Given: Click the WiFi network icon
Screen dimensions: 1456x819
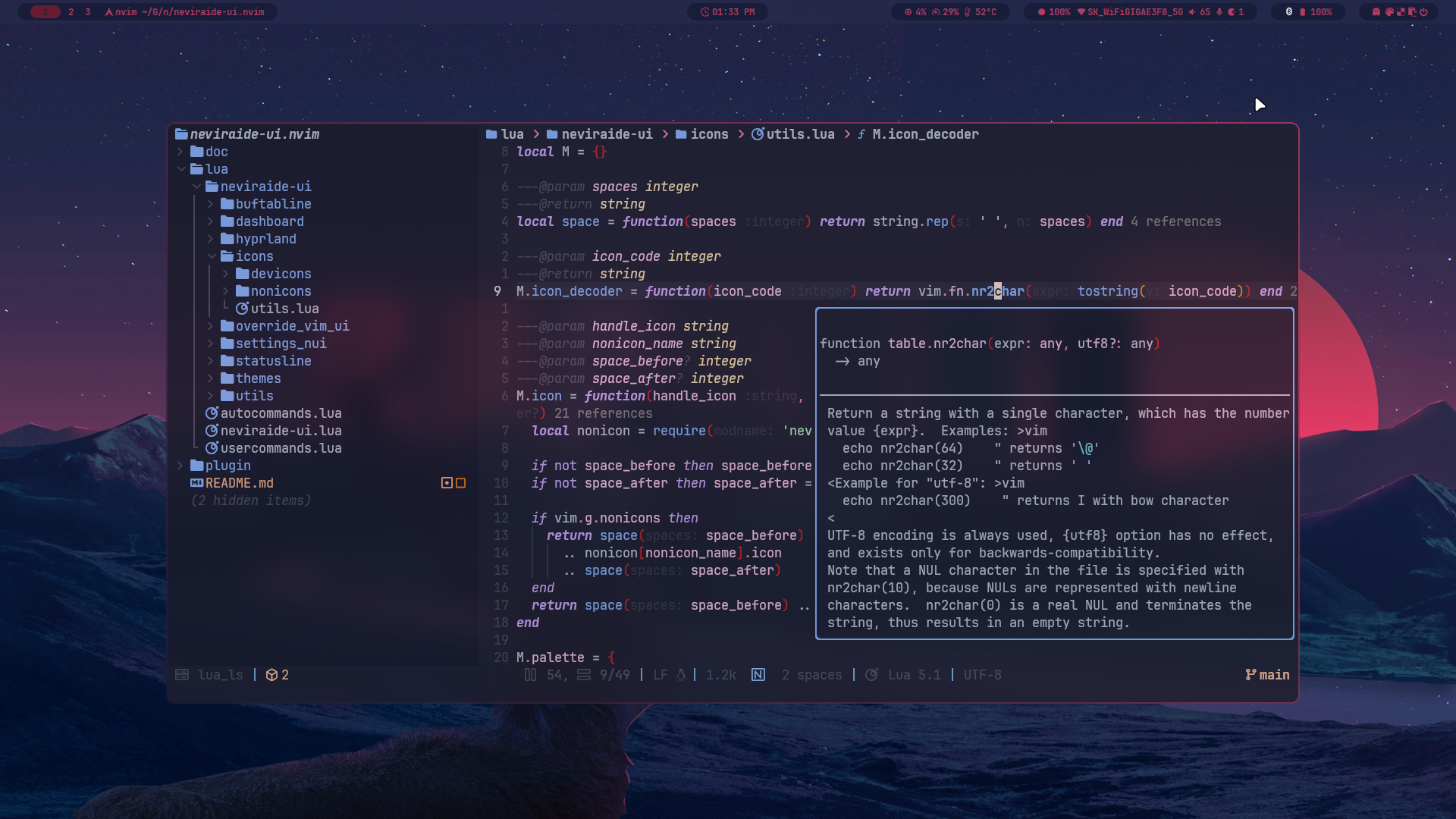Looking at the screenshot, I should tap(1081, 12).
